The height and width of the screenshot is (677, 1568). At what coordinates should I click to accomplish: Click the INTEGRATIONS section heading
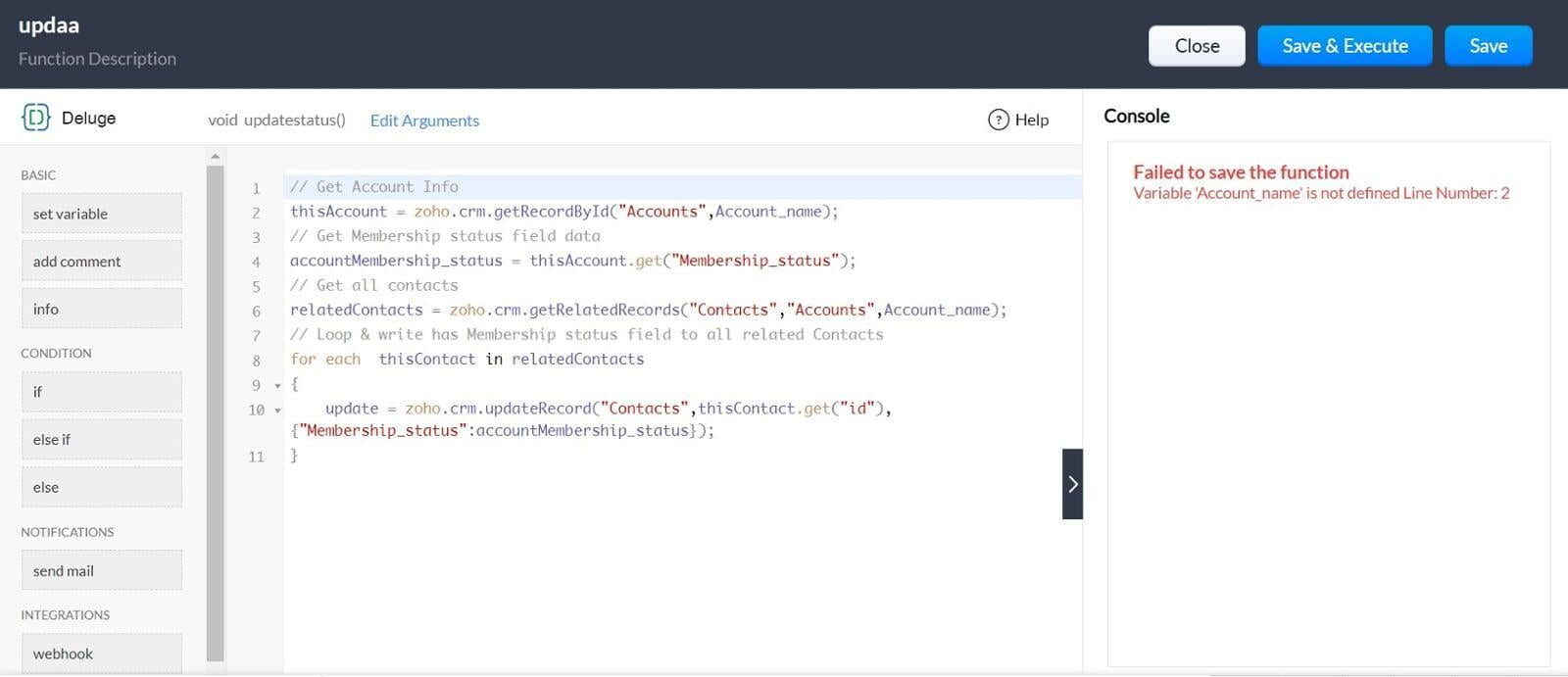[66, 615]
